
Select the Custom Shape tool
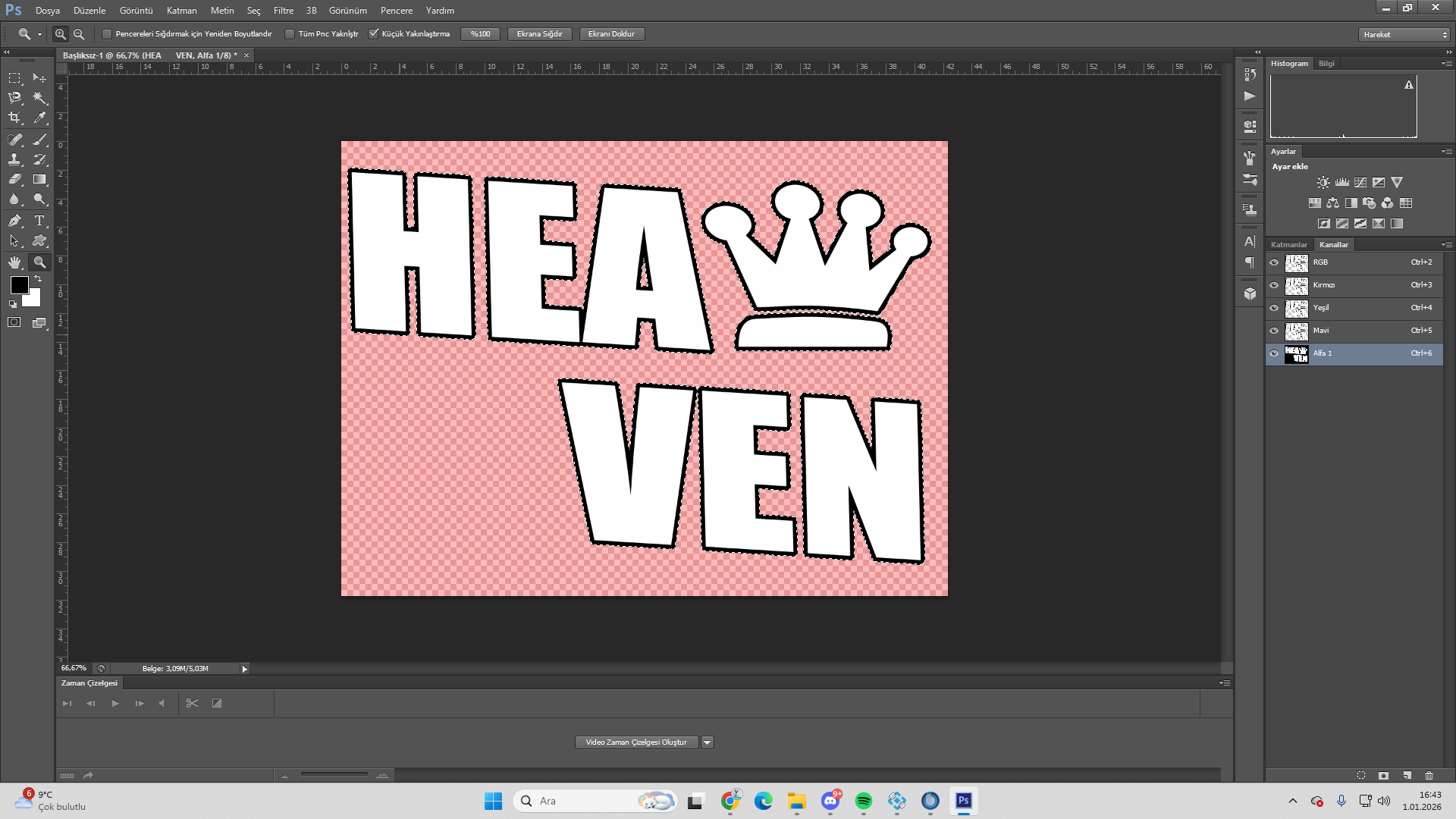(39, 241)
